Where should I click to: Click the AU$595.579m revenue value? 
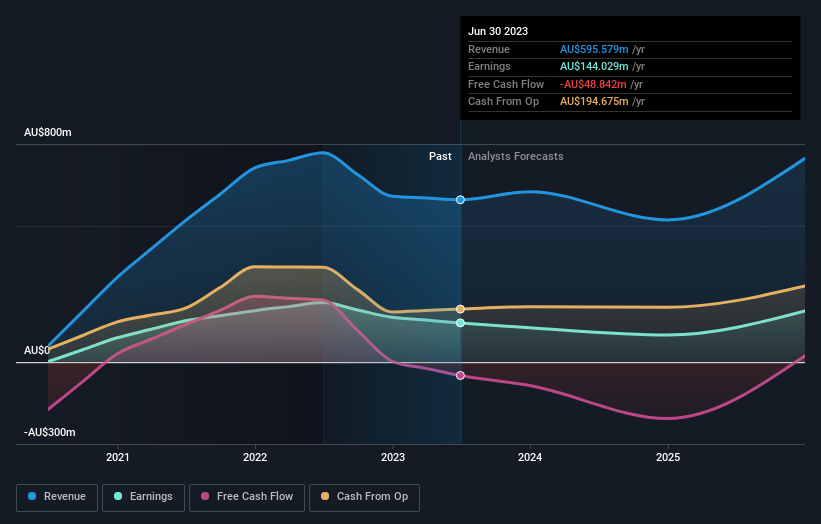[594, 49]
